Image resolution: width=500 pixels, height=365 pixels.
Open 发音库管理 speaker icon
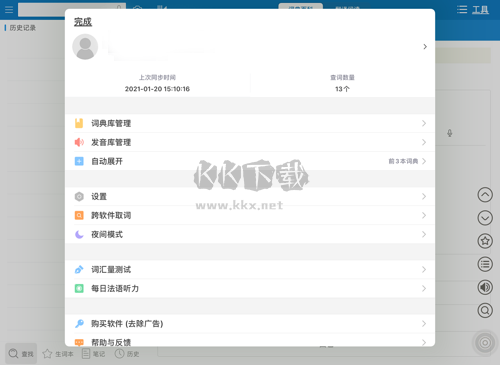point(79,142)
